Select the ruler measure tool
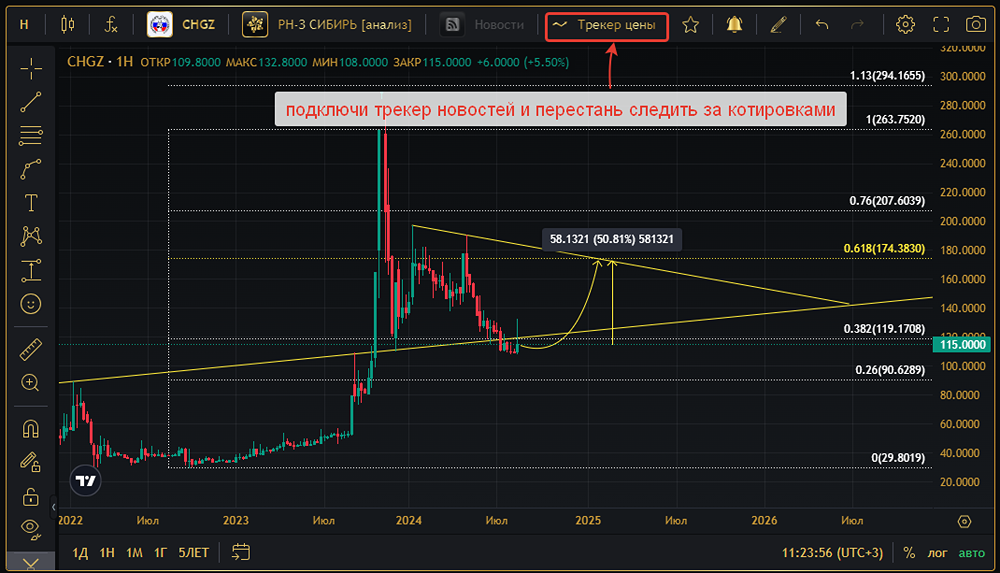Screen dimensions: 1000x573 [31, 350]
